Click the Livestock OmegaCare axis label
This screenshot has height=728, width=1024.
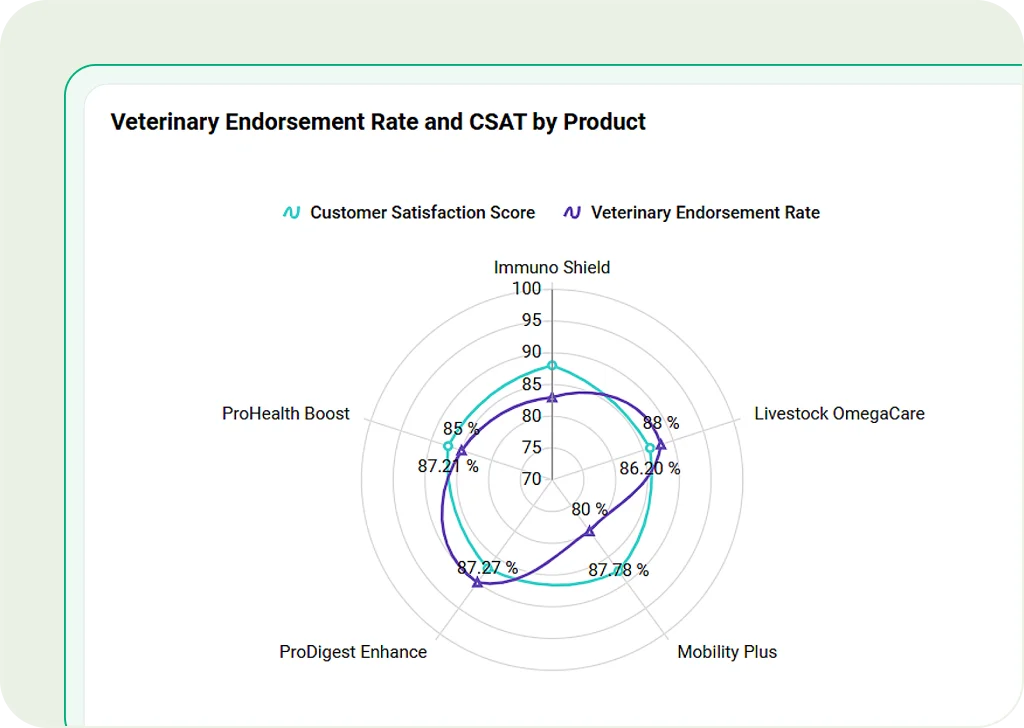[x=839, y=414]
